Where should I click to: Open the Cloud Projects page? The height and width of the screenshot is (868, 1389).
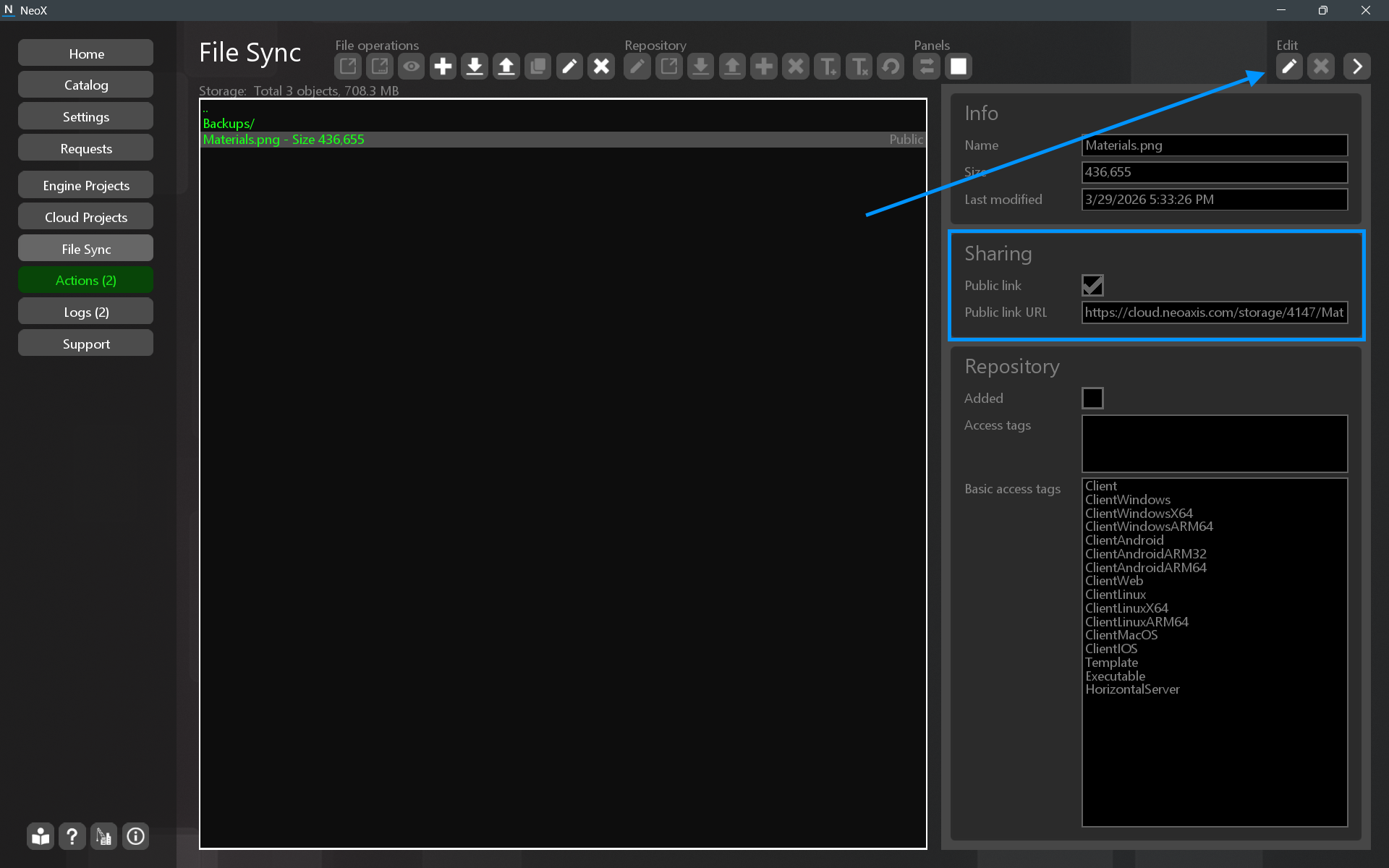[86, 217]
